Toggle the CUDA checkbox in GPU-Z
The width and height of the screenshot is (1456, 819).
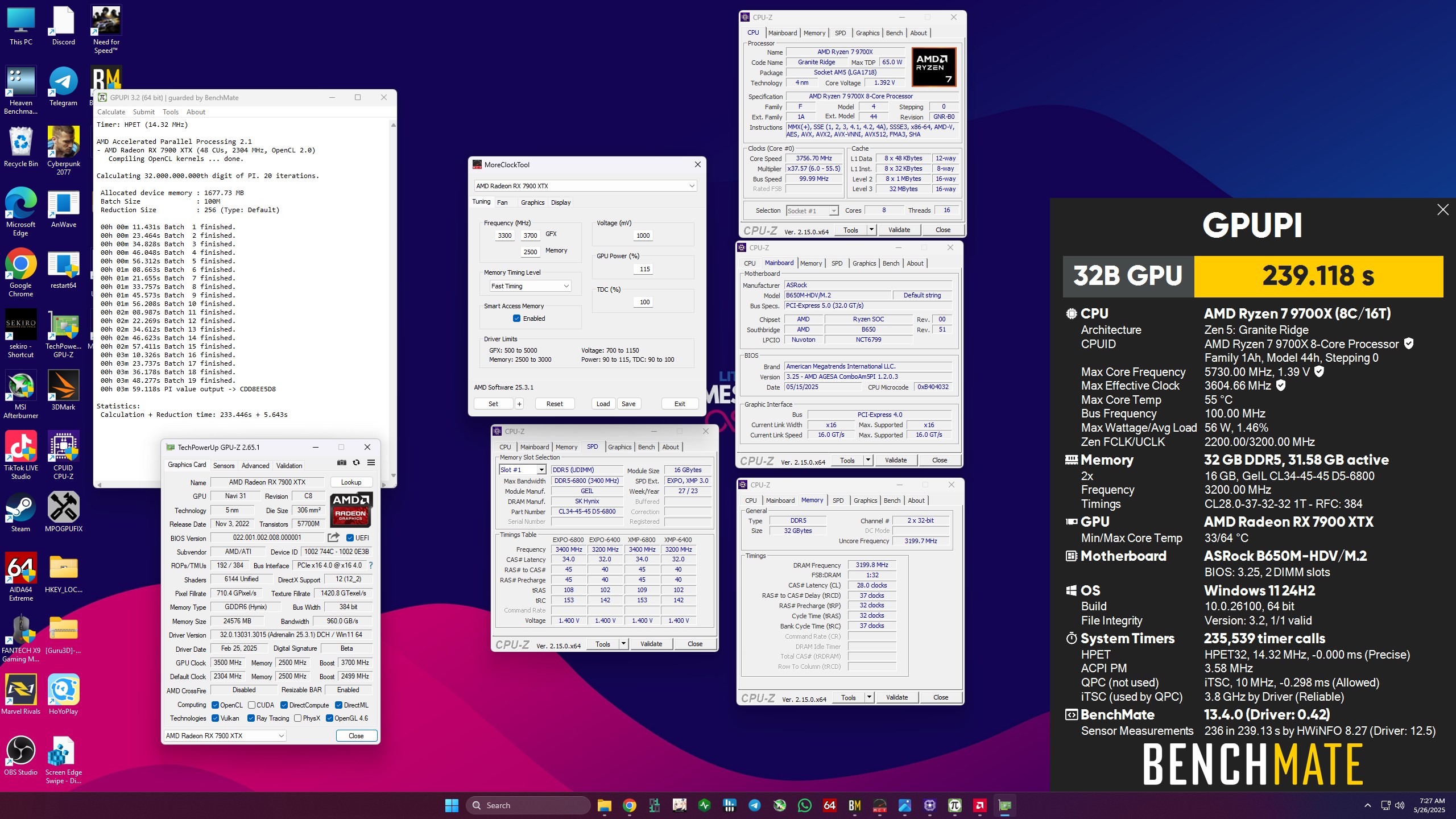[x=251, y=705]
